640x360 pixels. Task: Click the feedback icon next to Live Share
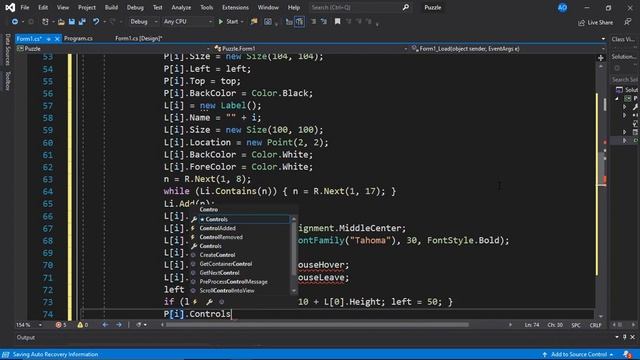pos(627,22)
